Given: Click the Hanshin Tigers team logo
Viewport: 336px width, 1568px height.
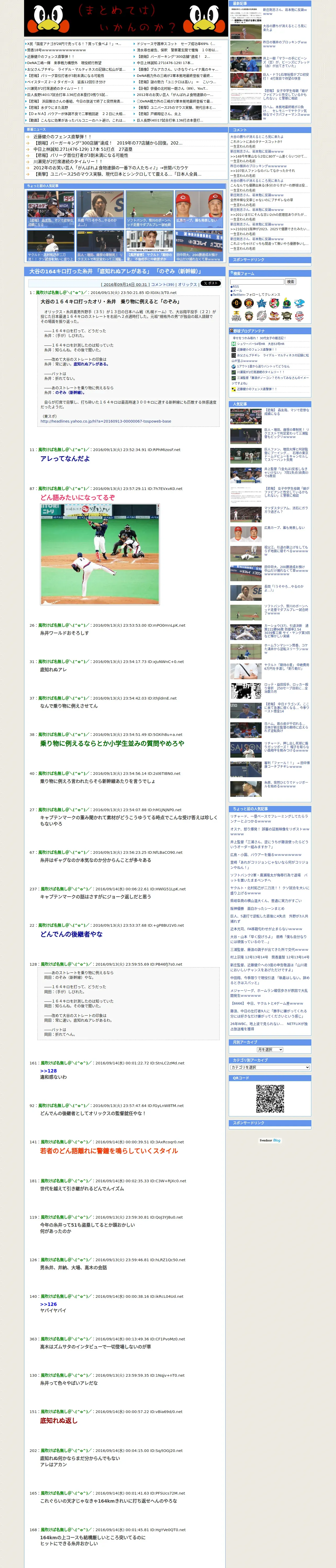Looking at the screenshot, I should [x=249, y=303].
